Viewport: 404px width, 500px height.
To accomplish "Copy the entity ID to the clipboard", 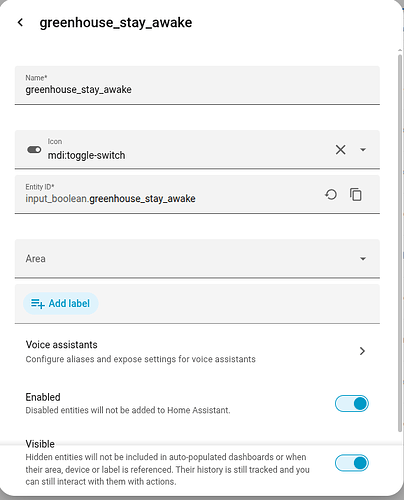I will 356,195.
